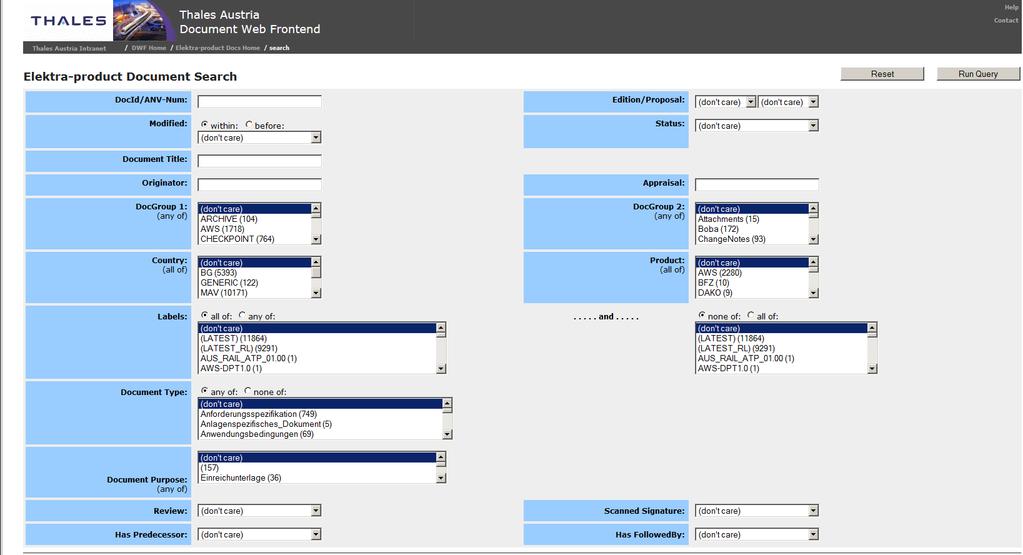
Task: Select DAKO (9) in Product list
Action: click(752, 293)
